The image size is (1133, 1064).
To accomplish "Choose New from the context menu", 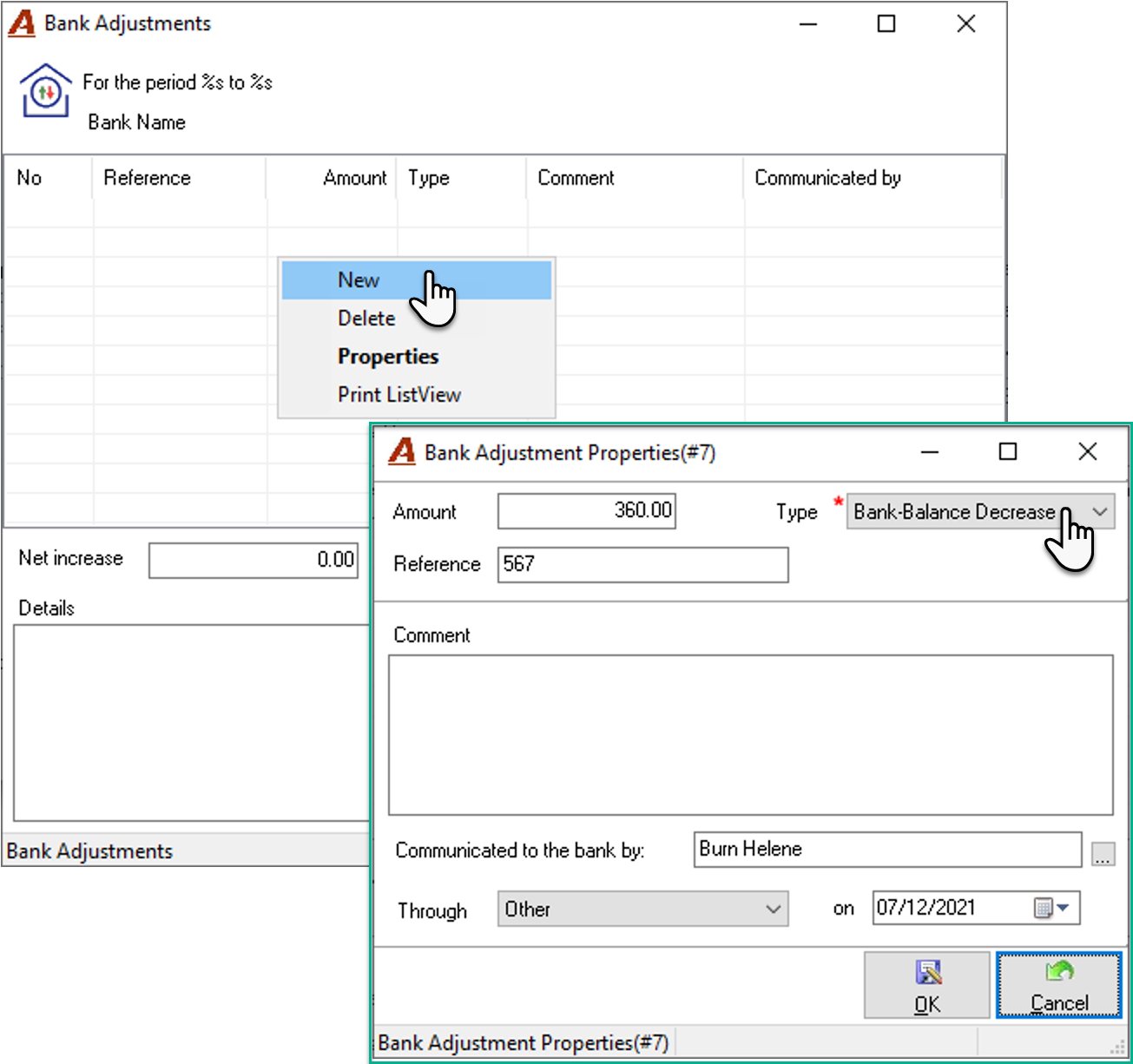I will click(417, 280).
